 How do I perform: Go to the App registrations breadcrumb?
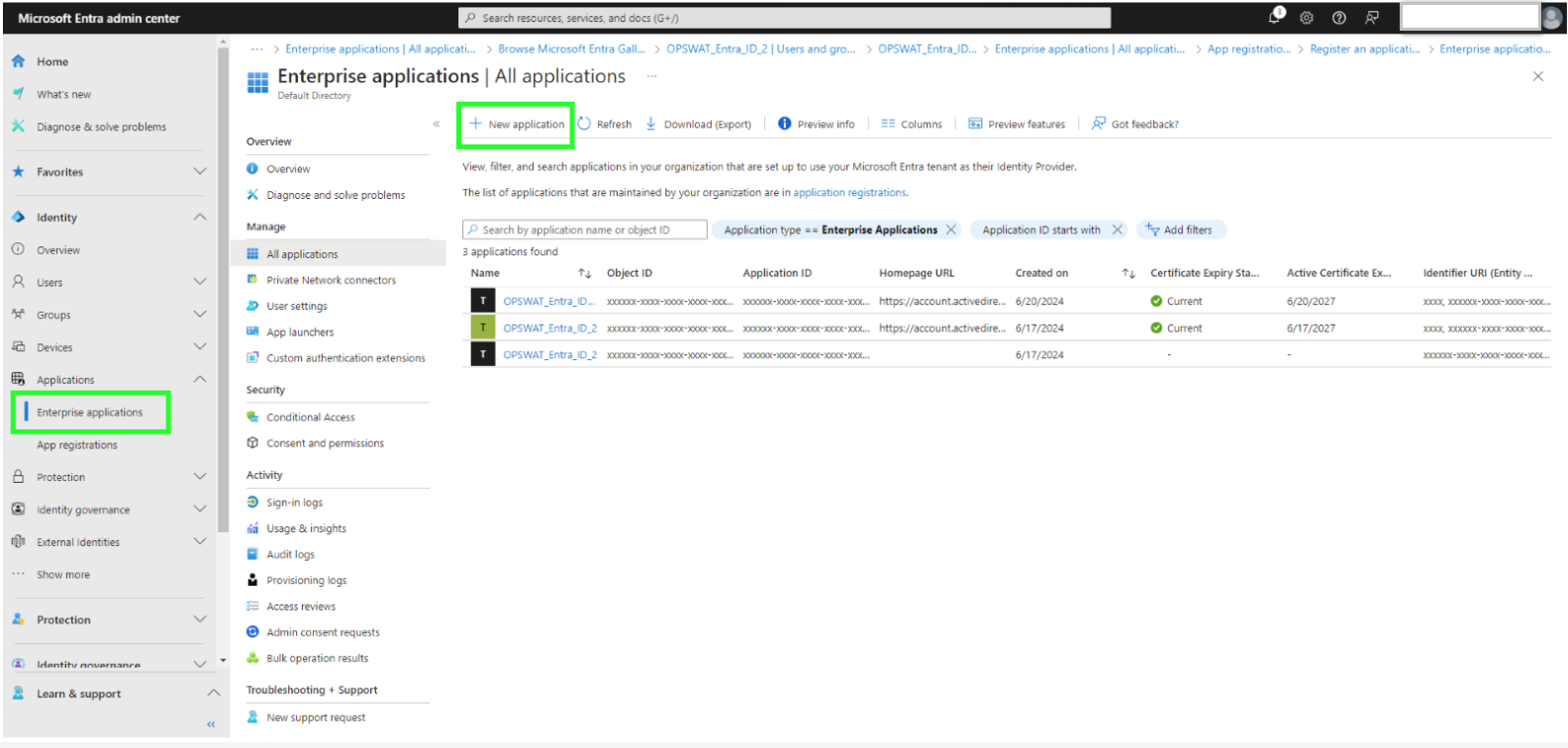point(1248,48)
